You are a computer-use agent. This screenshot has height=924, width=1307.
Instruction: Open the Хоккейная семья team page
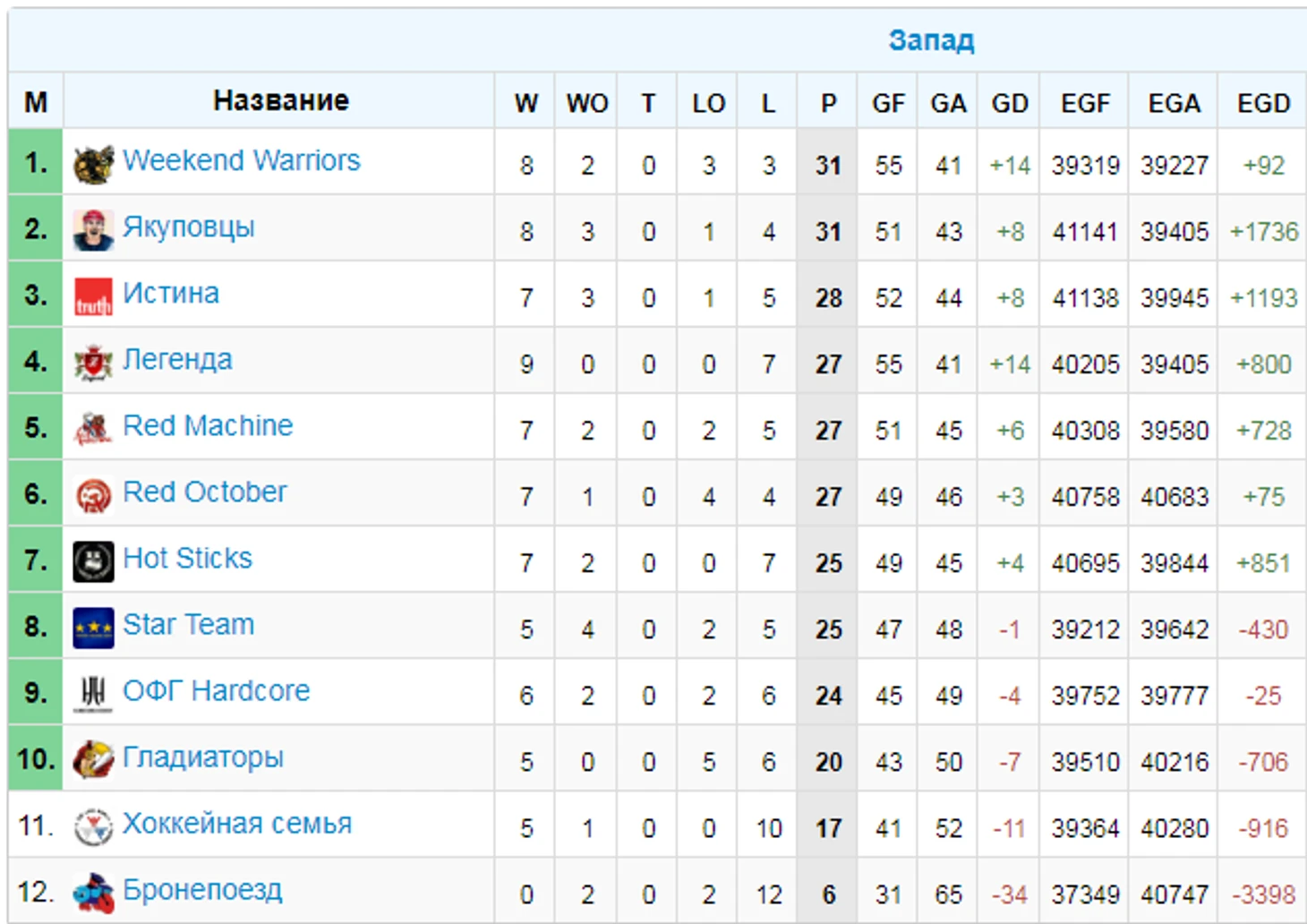point(236,823)
